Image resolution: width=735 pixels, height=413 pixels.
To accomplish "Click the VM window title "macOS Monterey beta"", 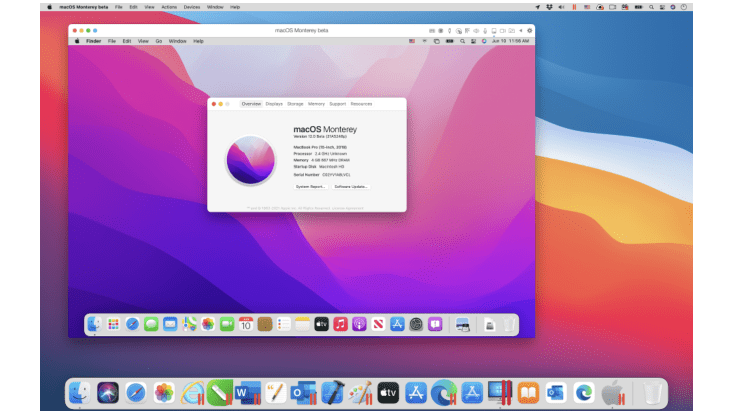I will (301, 30).
